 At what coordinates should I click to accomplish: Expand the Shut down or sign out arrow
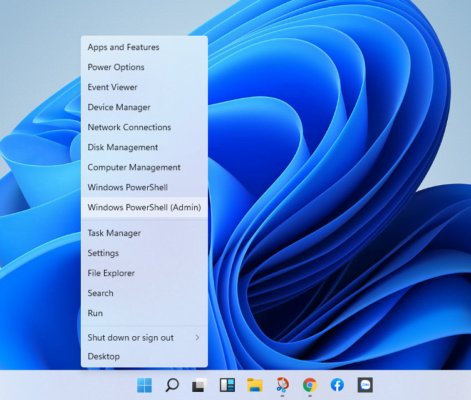click(197, 337)
